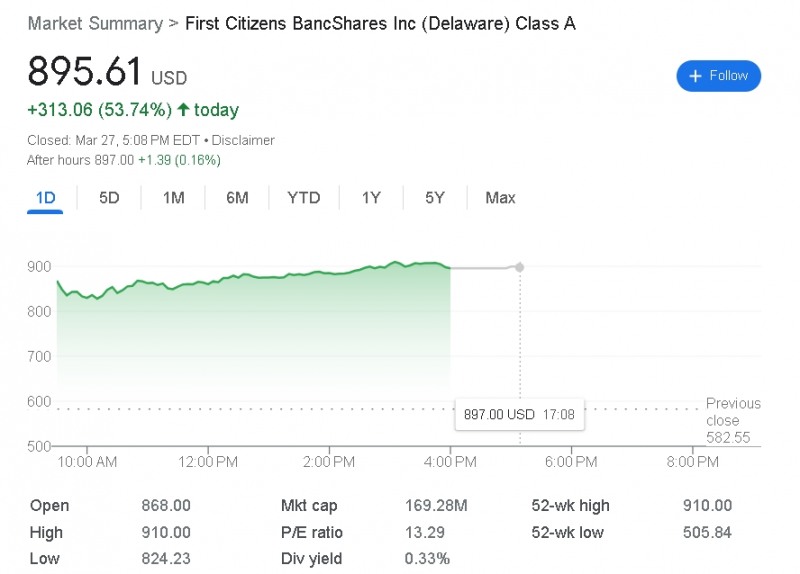The height and width of the screenshot is (574, 800).
Task: Click the 4:00 PM axis label
Action: 450,462
